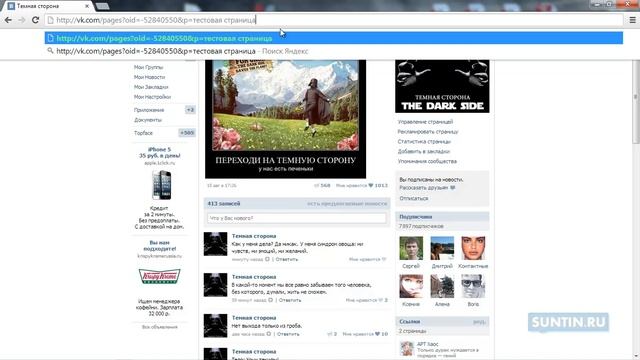
Task: Click the heart with 10 likes on гроба post
Action: tap(377, 334)
